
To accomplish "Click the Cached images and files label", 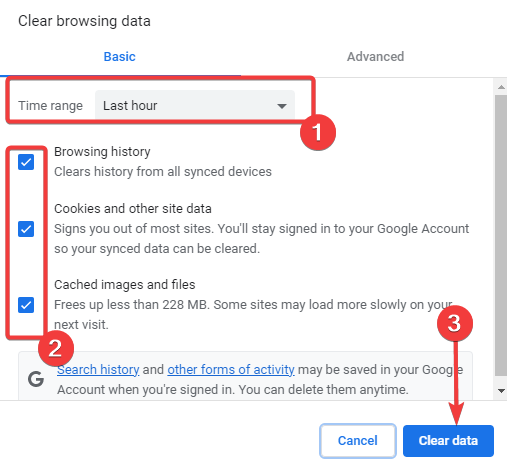I will 125,285.
